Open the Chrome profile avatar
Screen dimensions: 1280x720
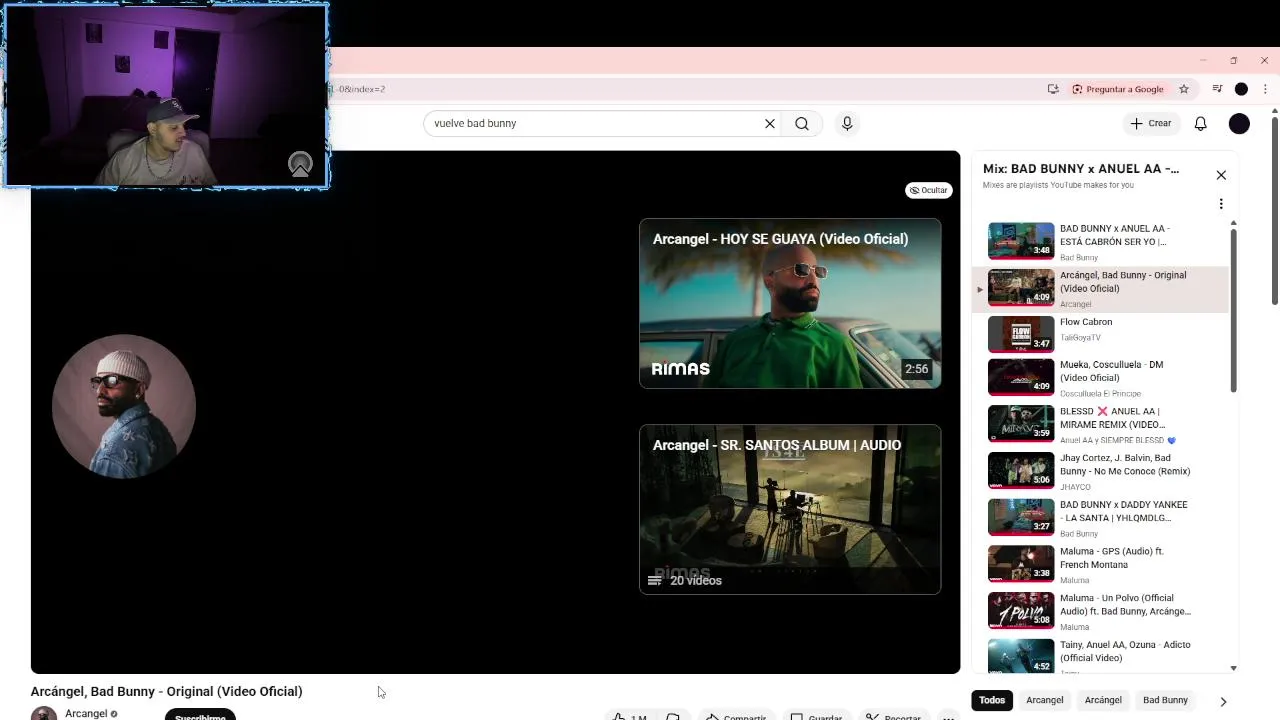pyautogui.click(x=1241, y=89)
